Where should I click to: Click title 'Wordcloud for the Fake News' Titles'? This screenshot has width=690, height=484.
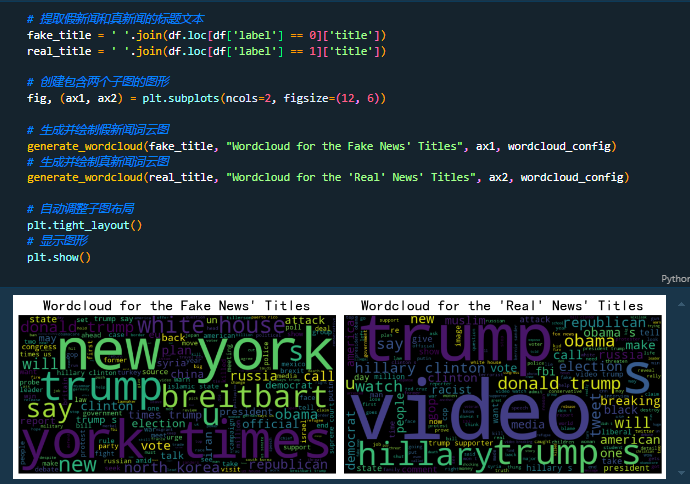[x=176, y=306]
